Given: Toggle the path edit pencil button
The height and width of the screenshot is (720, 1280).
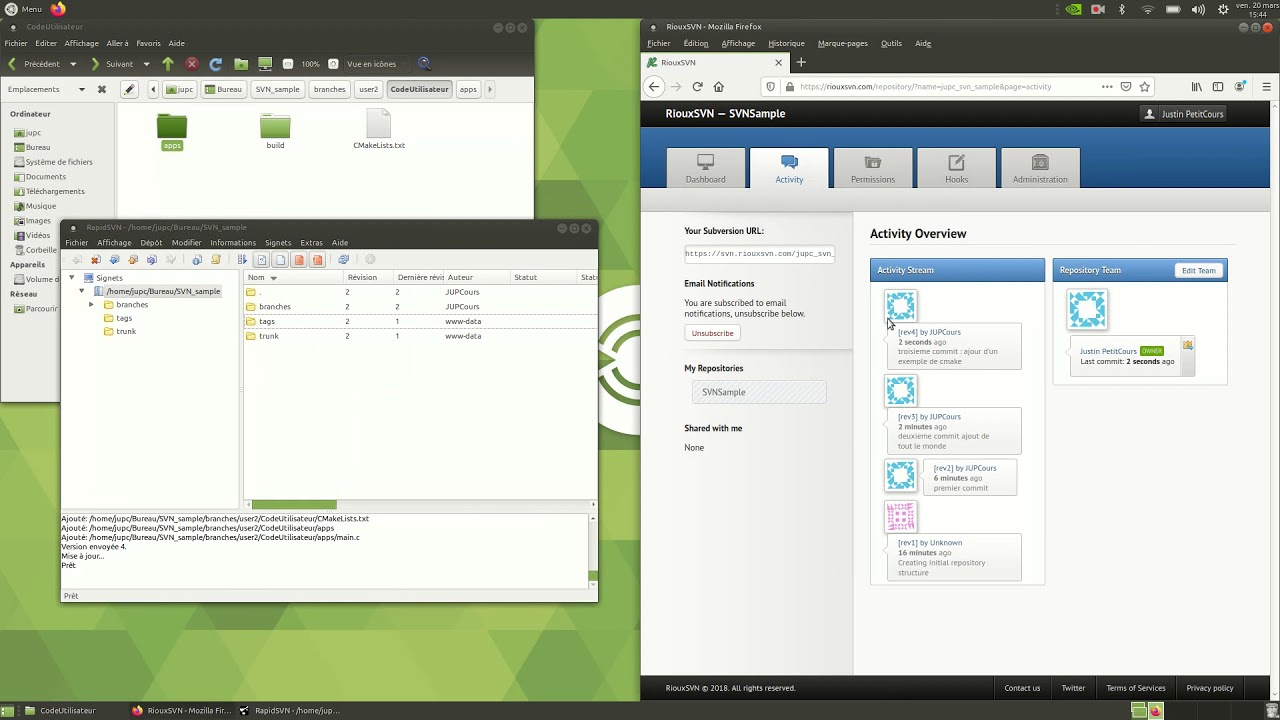Looking at the screenshot, I should click(129, 89).
